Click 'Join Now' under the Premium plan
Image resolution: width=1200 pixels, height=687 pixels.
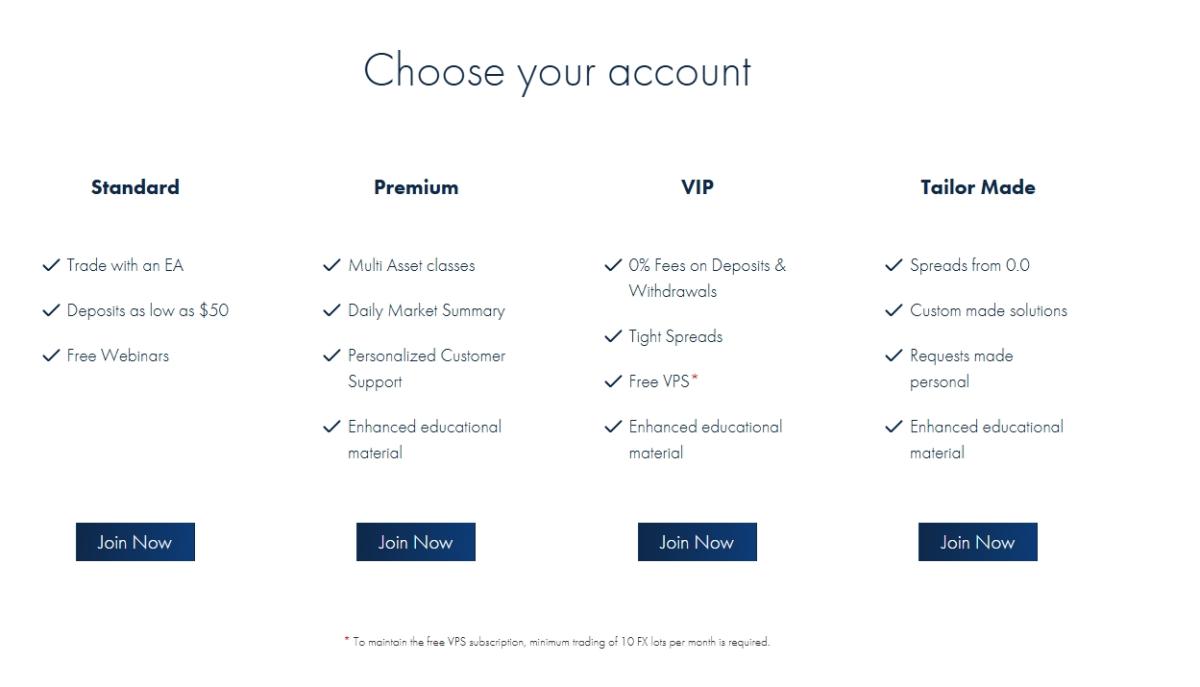point(416,541)
